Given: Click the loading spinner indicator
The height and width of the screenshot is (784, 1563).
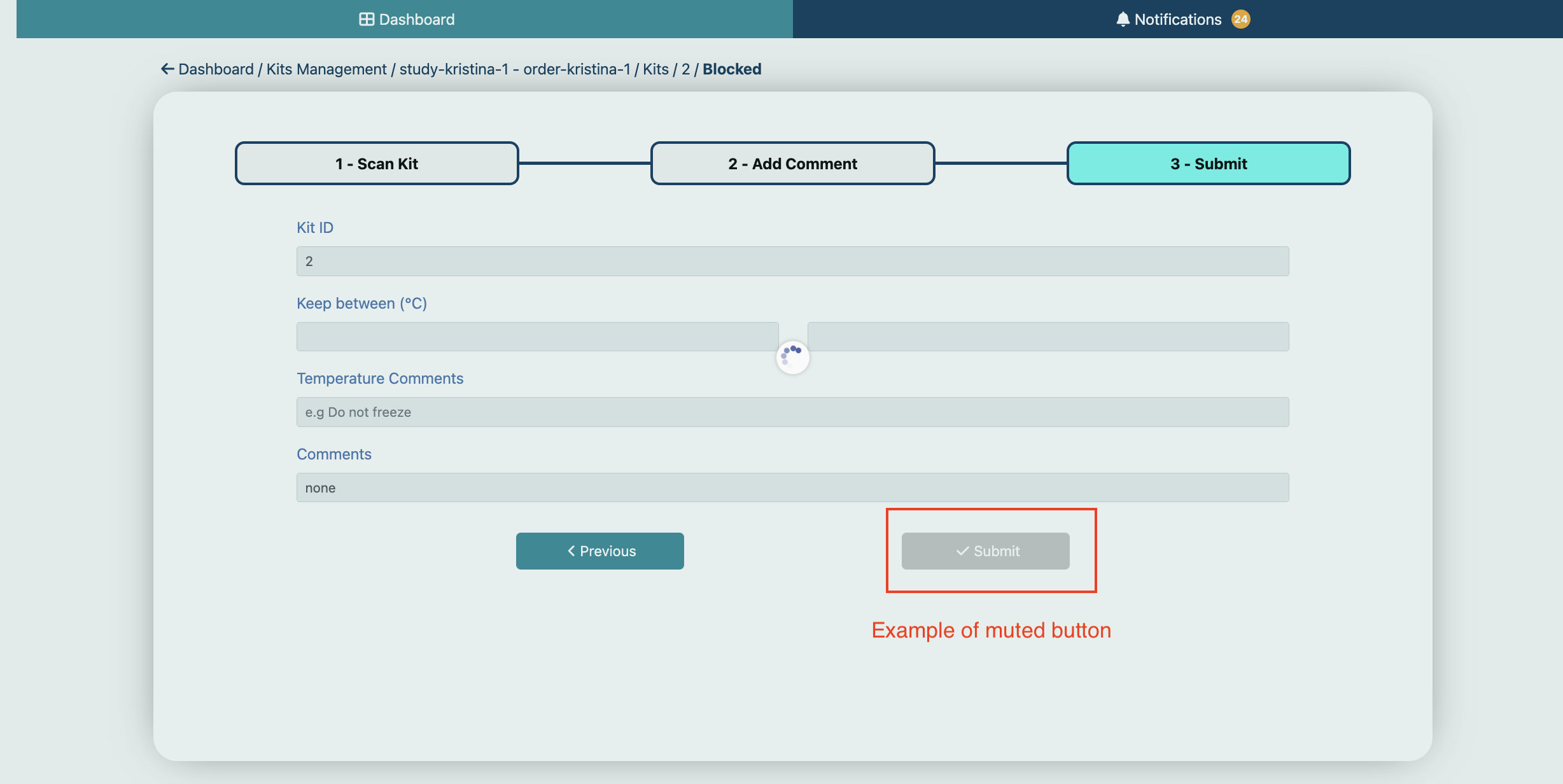Looking at the screenshot, I should [x=793, y=357].
